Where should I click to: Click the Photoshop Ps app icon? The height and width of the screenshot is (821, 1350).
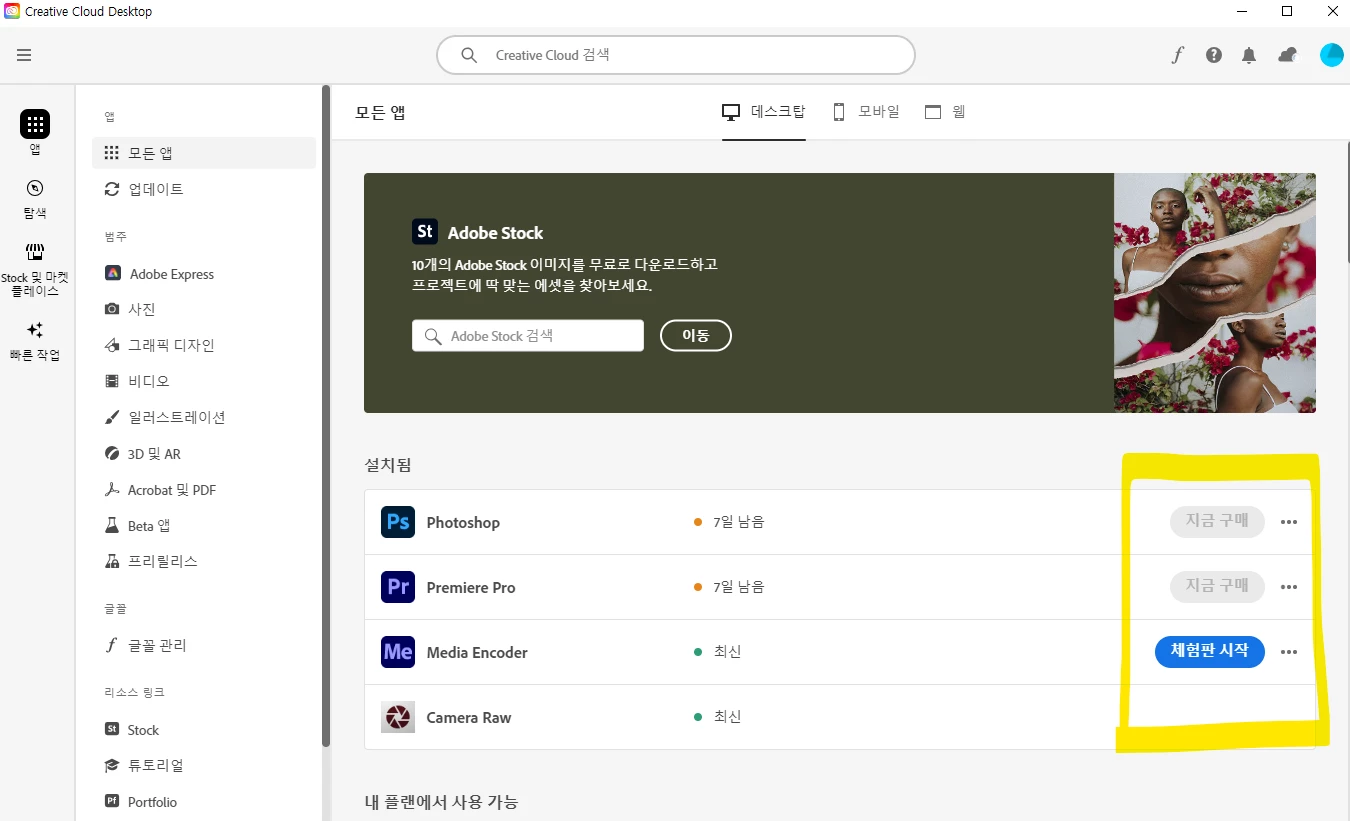pos(398,522)
